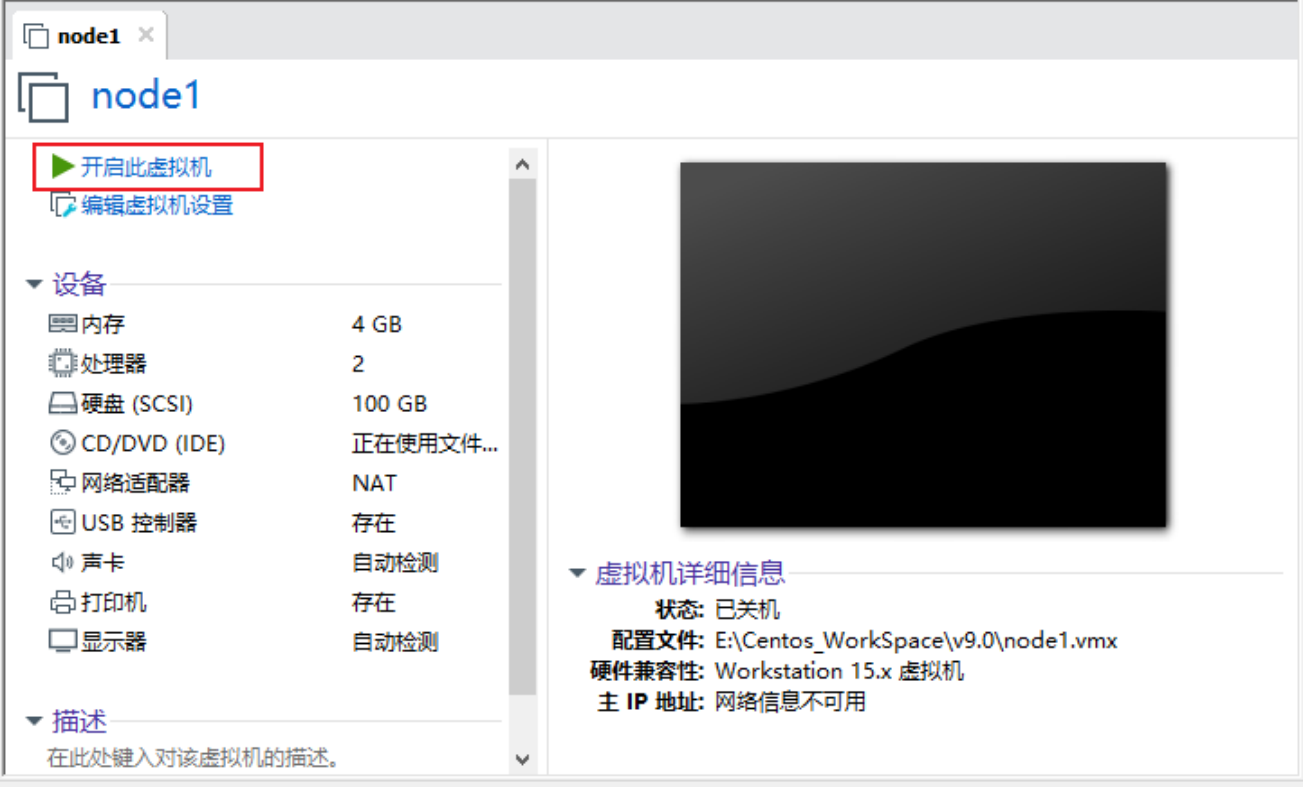The height and width of the screenshot is (787, 1303).
Task: Click the 配置文件 label
Action: 660,640
